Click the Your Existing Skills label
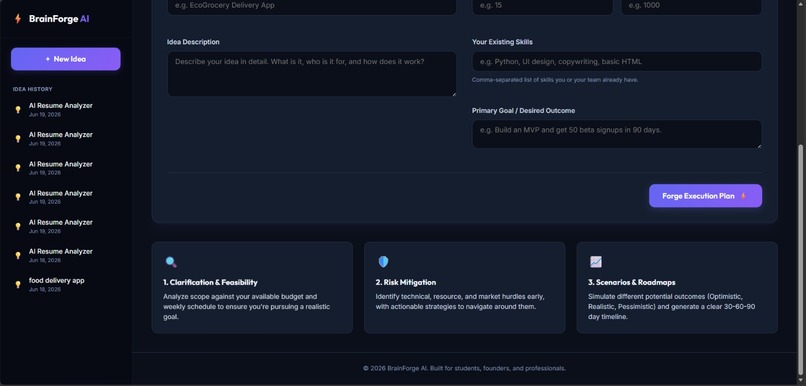806x386 pixels. [502, 42]
